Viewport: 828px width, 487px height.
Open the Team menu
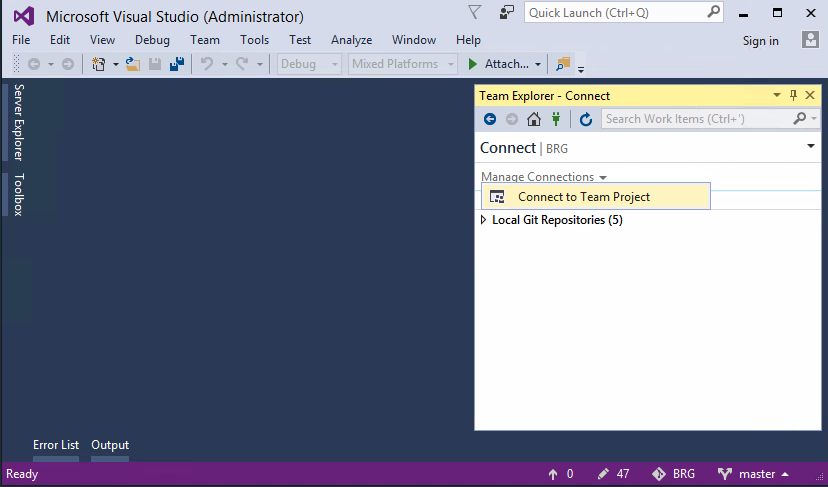coord(205,40)
